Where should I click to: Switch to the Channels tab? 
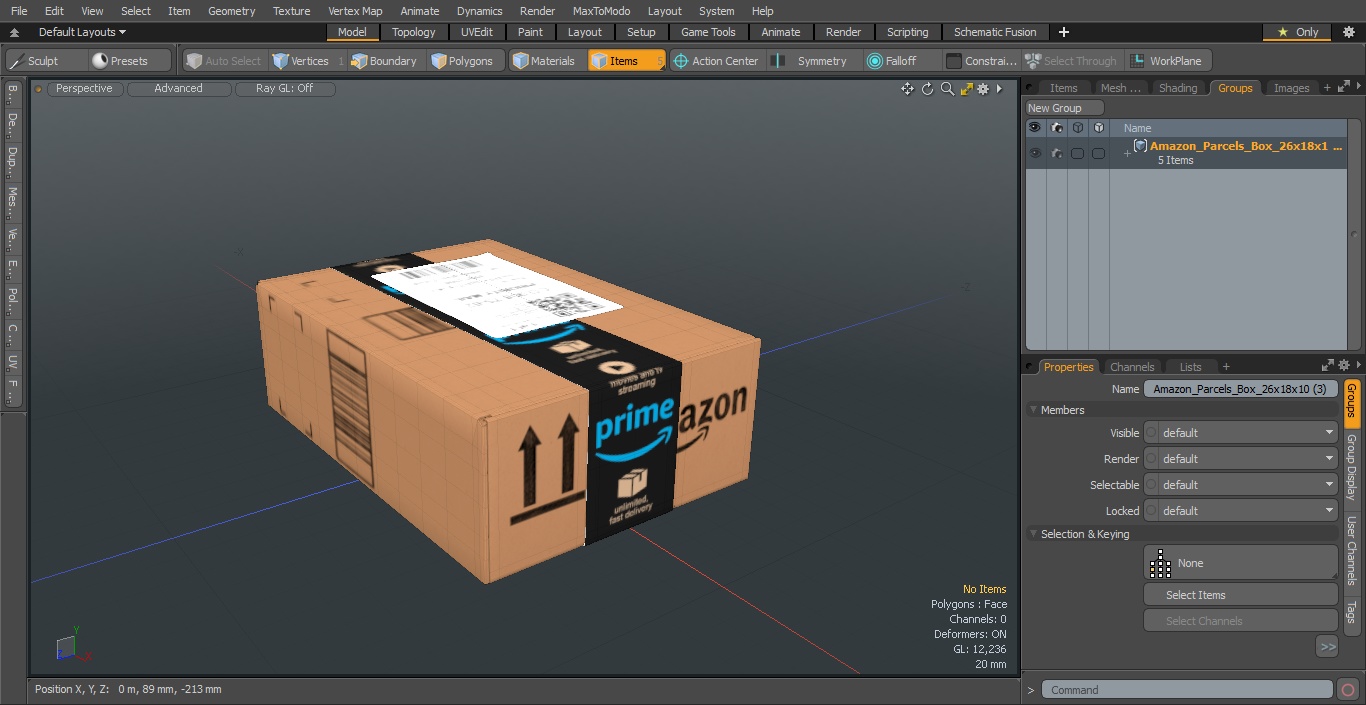point(1132,367)
